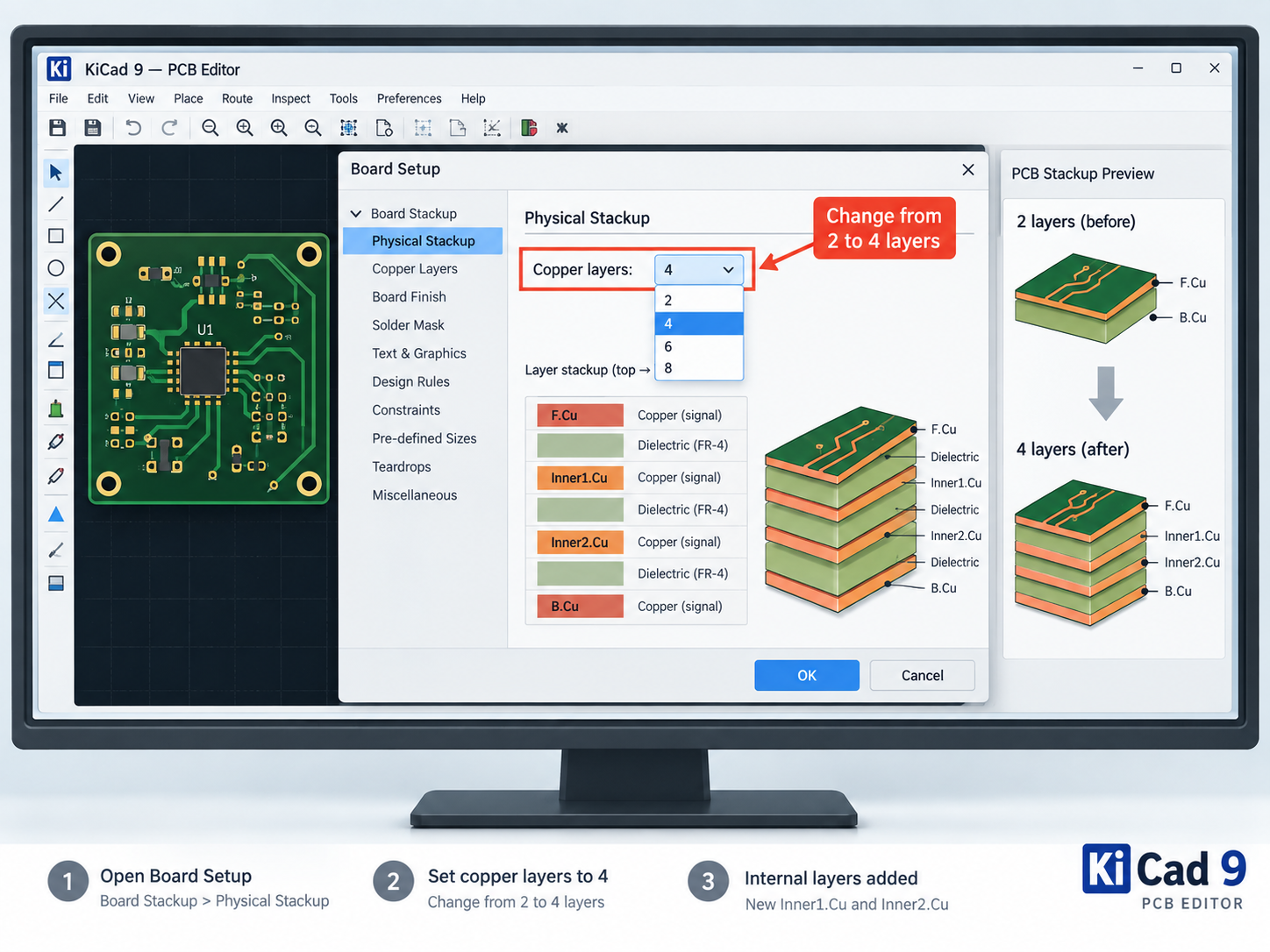
Task: Select the arrow selection tool
Action: click(56, 173)
